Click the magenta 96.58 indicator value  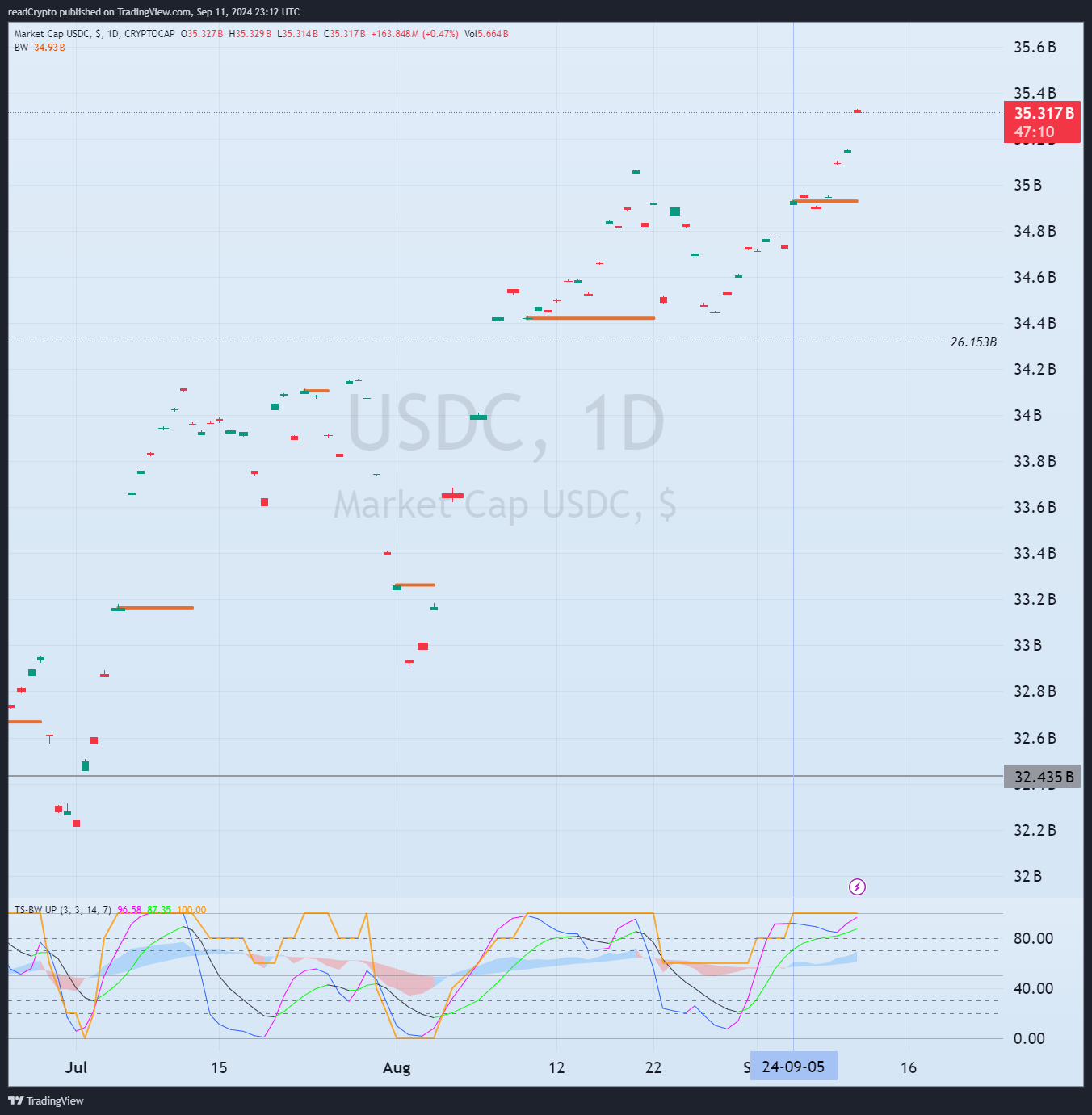(129, 910)
